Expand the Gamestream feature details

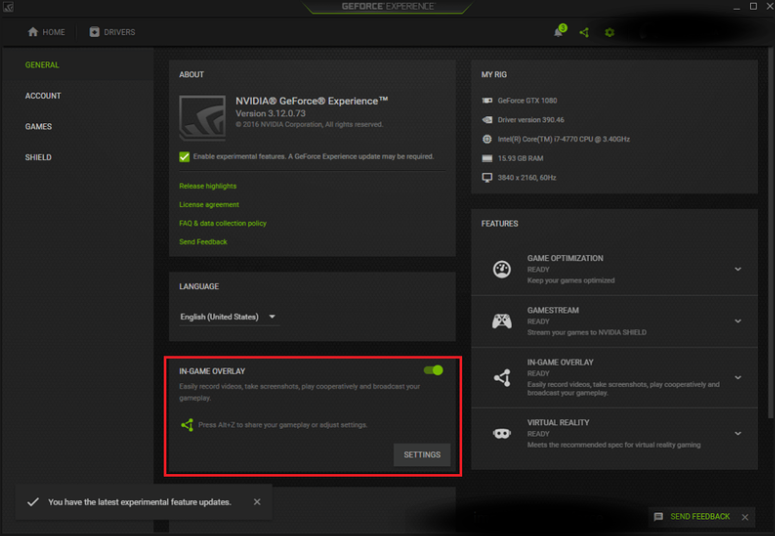737,321
